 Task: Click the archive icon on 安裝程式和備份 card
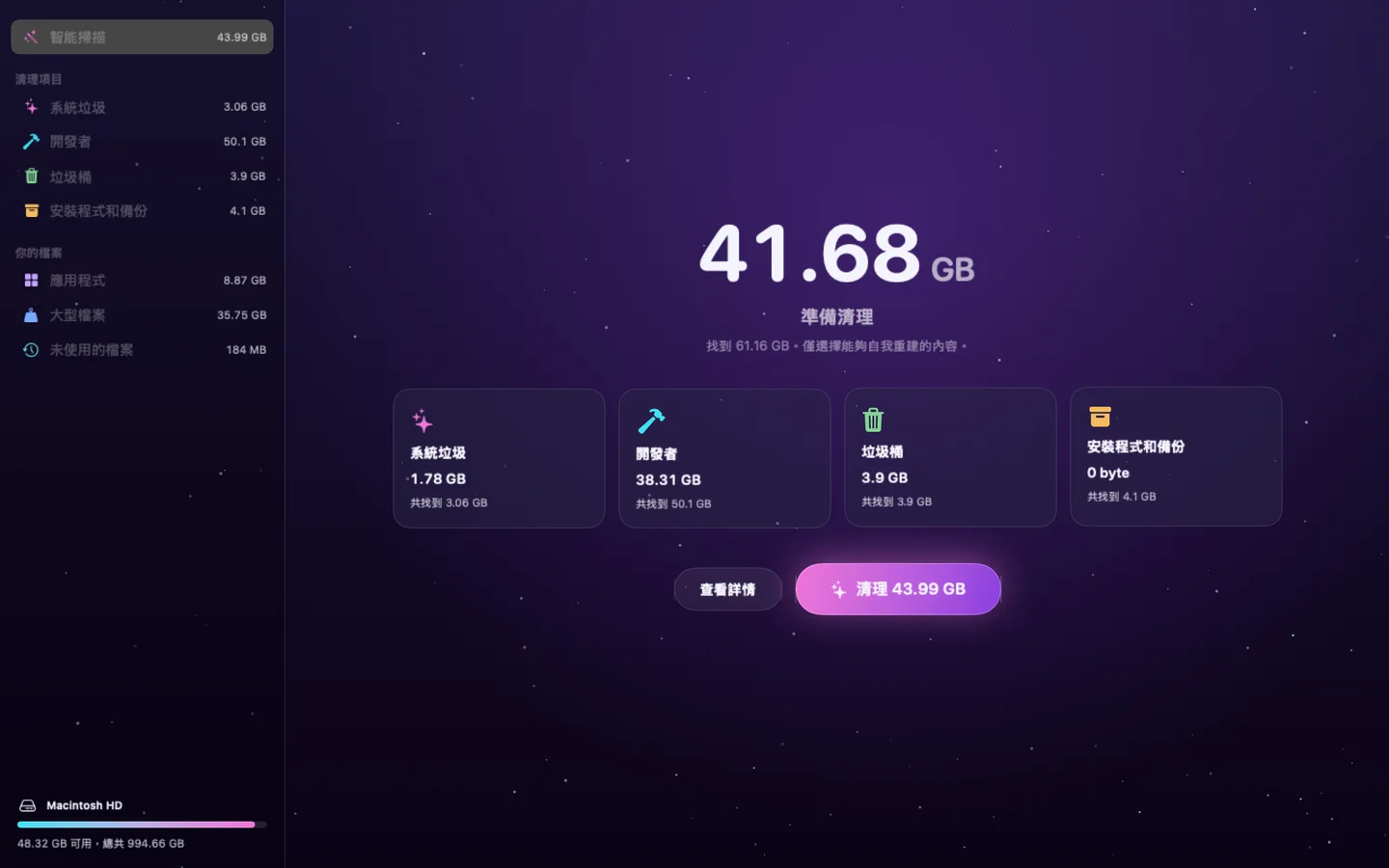(x=1100, y=416)
